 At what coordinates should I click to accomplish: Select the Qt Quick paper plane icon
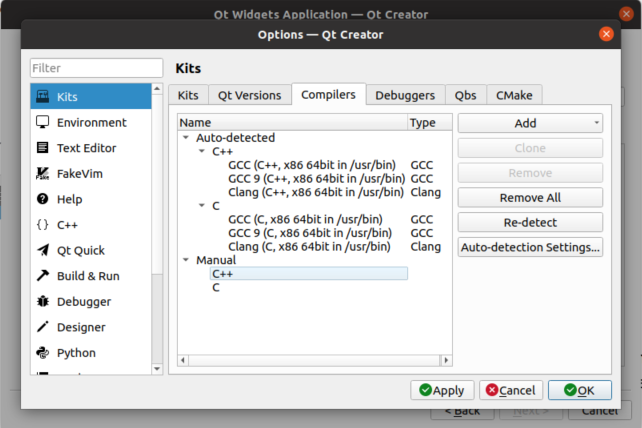43,250
